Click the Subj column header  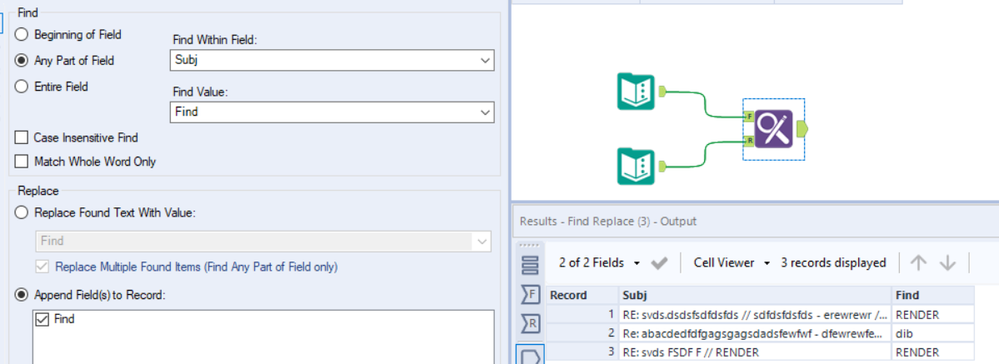point(754,295)
